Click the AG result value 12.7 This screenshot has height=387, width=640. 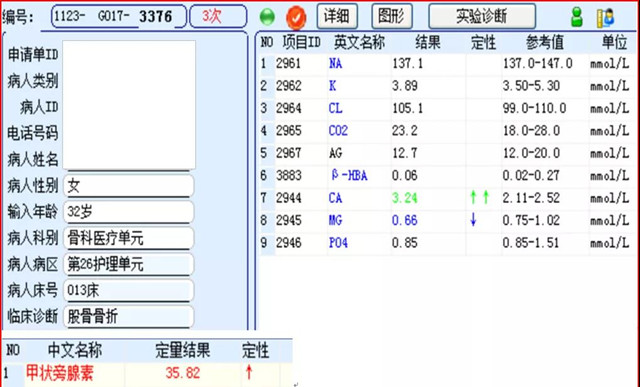[x=405, y=153]
